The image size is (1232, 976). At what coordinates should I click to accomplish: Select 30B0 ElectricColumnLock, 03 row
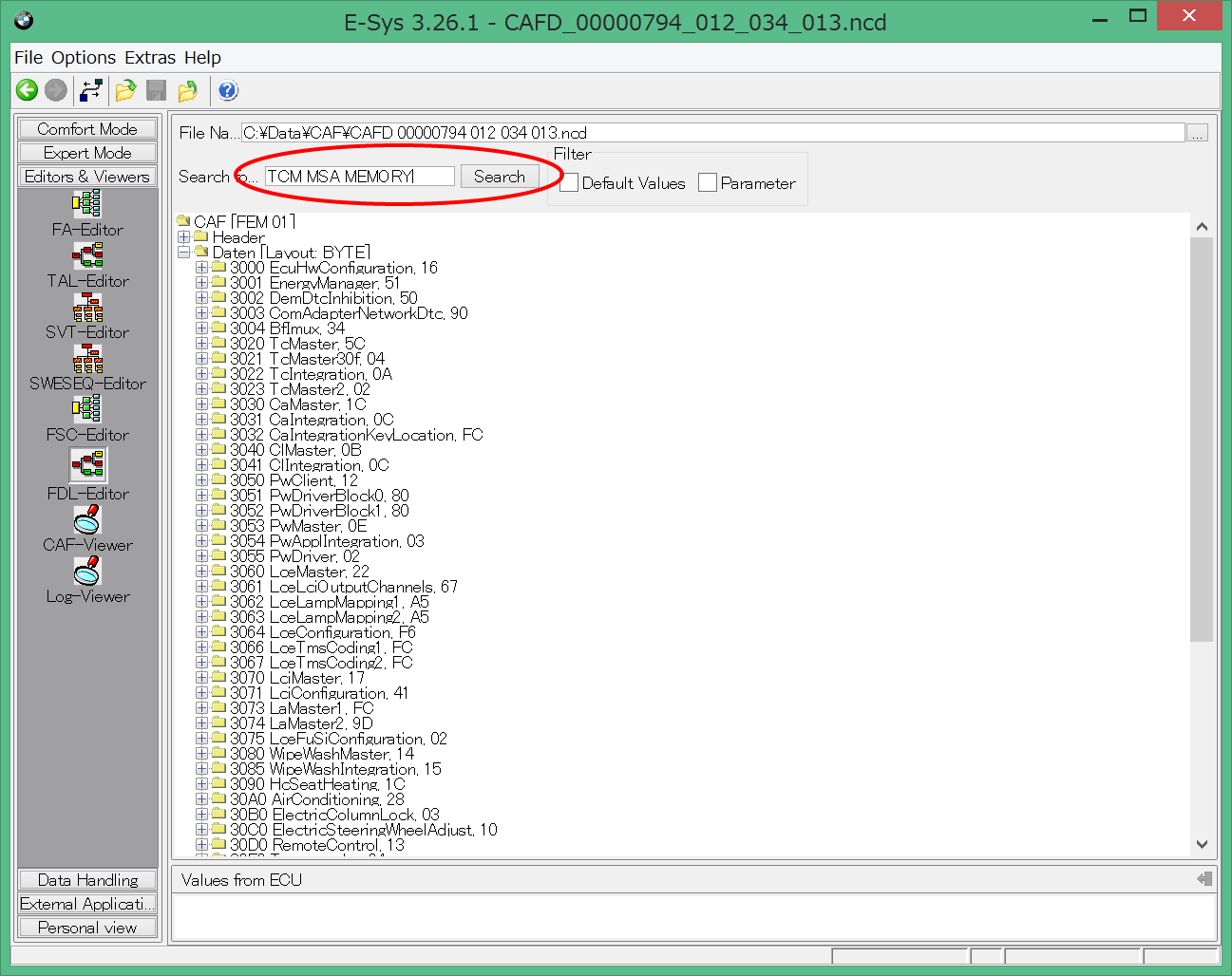(x=334, y=815)
